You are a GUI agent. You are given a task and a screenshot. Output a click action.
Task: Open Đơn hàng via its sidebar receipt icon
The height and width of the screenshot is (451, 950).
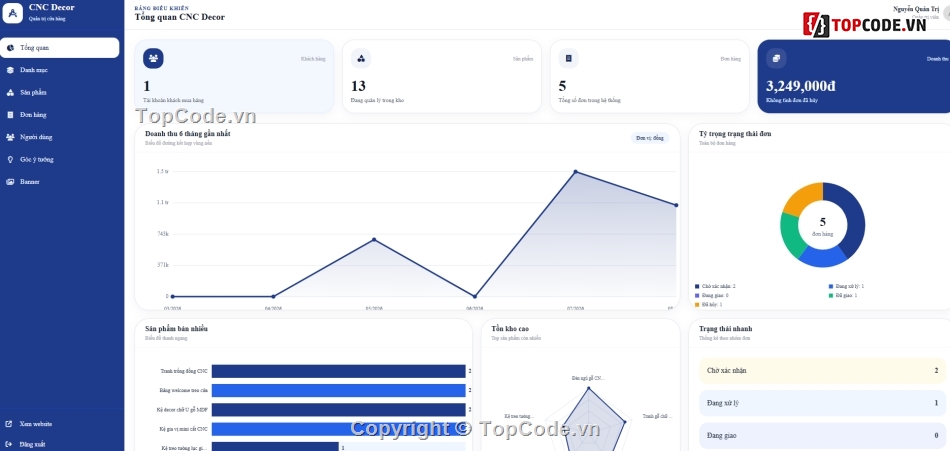pos(10,115)
